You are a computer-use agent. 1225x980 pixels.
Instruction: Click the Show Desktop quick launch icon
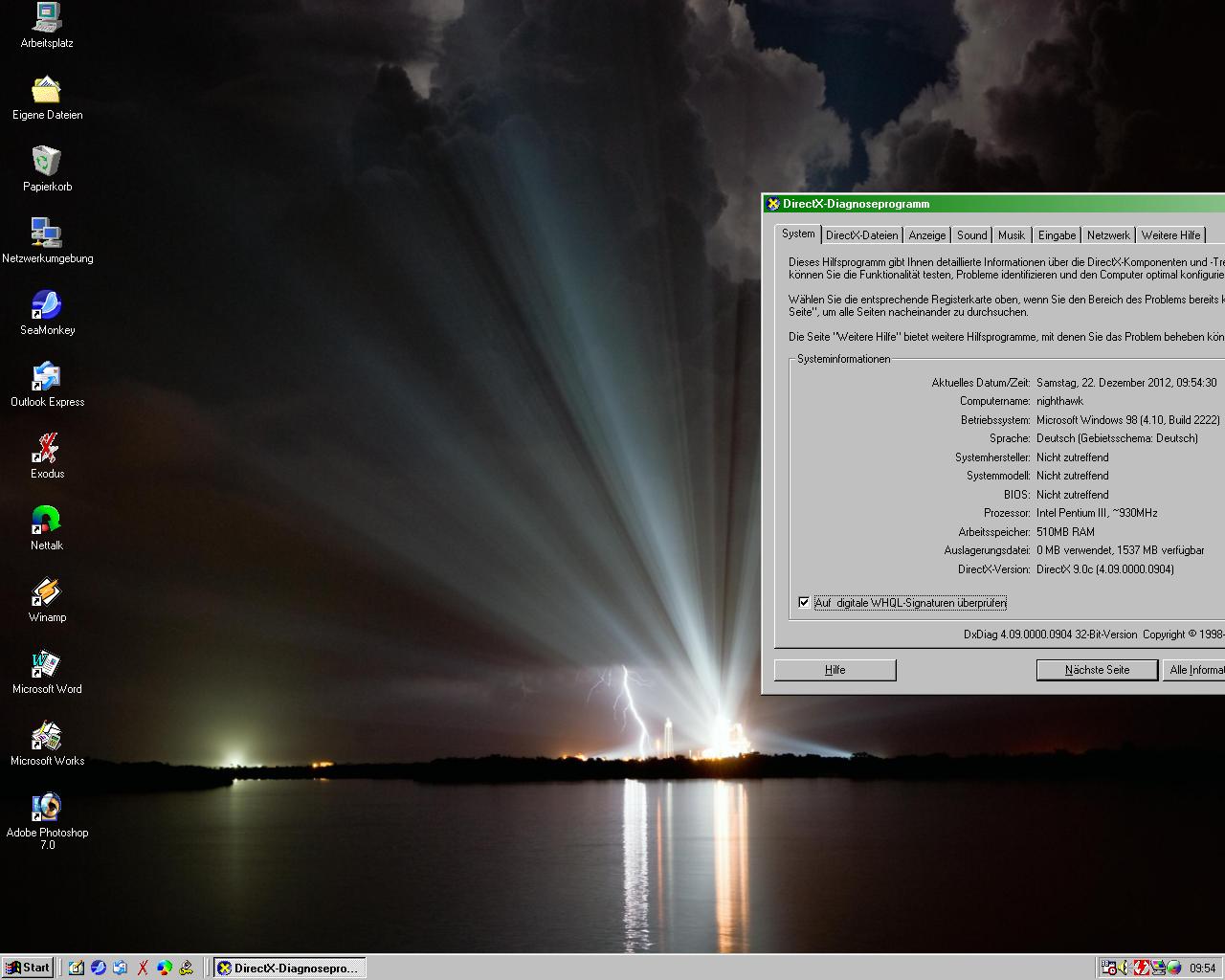click(77, 968)
